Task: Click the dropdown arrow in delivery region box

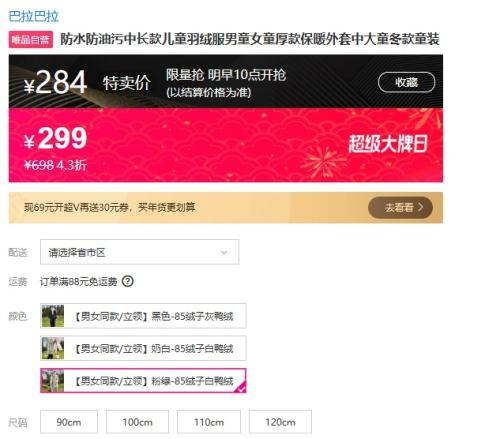Action: pyautogui.click(x=224, y=252)
